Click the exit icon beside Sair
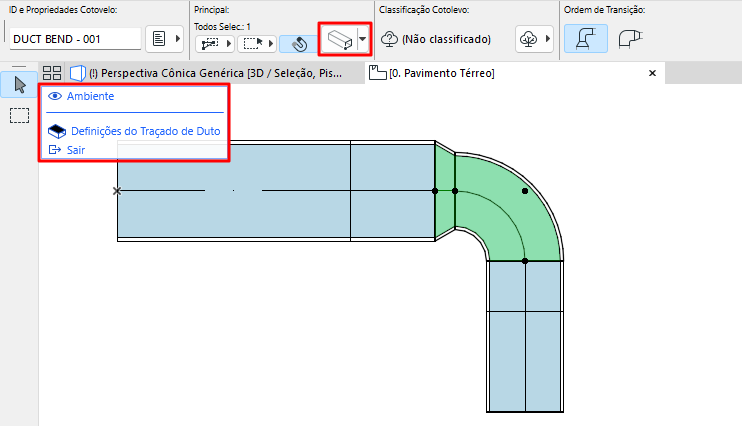The height and width of the screenshot is (426, 742). point(55,150)
